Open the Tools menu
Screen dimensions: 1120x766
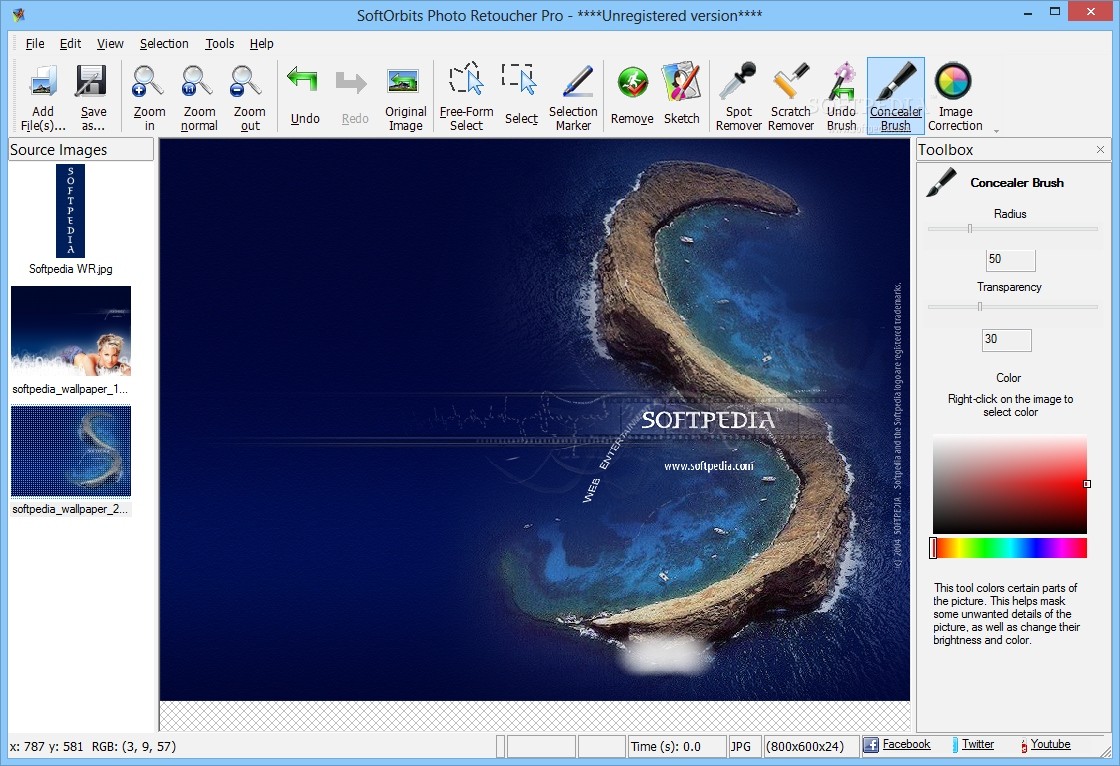(219, 44)
